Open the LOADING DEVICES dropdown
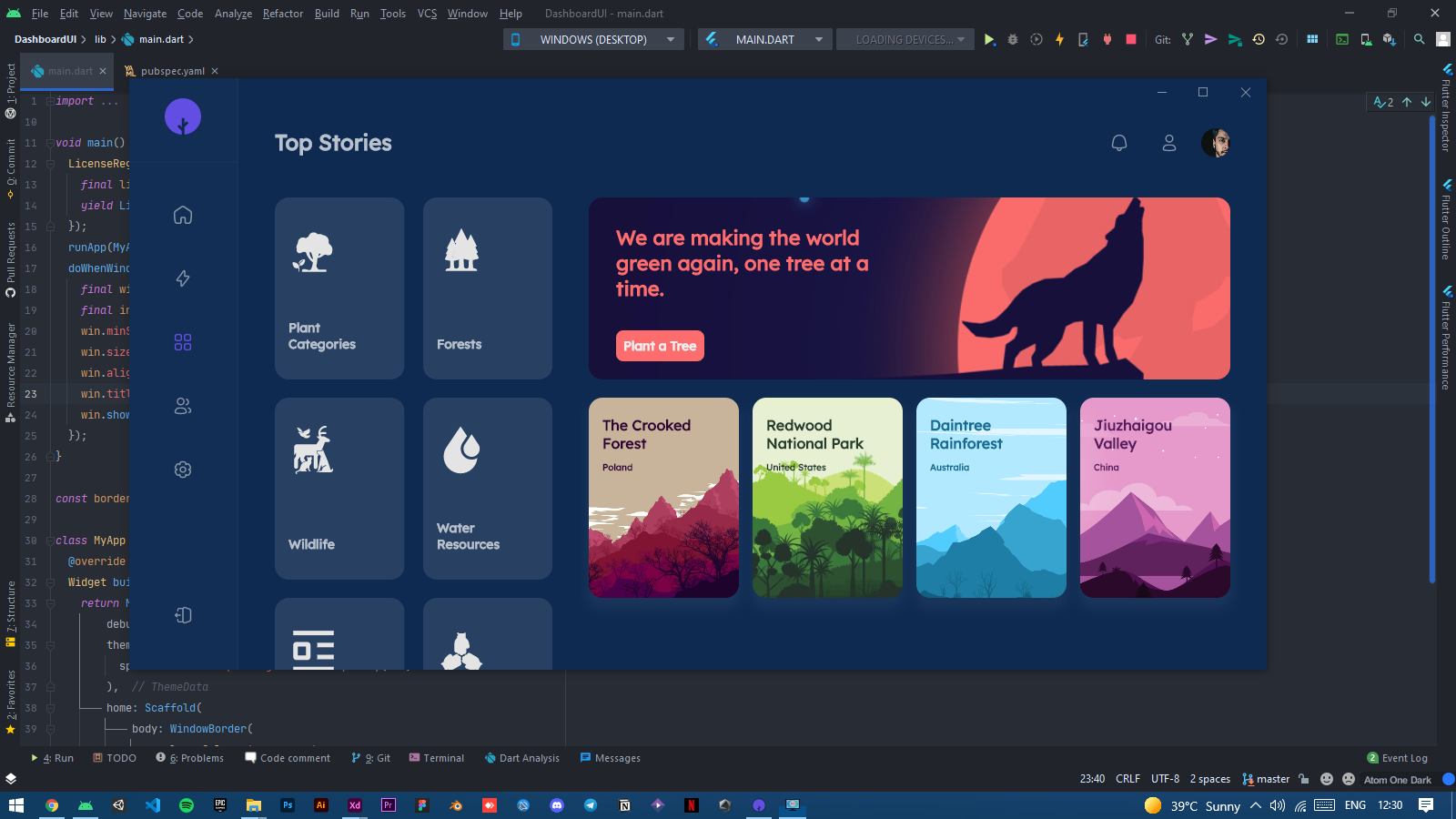The width and height of the screenshot is (1456, 819). click(905, 39)
